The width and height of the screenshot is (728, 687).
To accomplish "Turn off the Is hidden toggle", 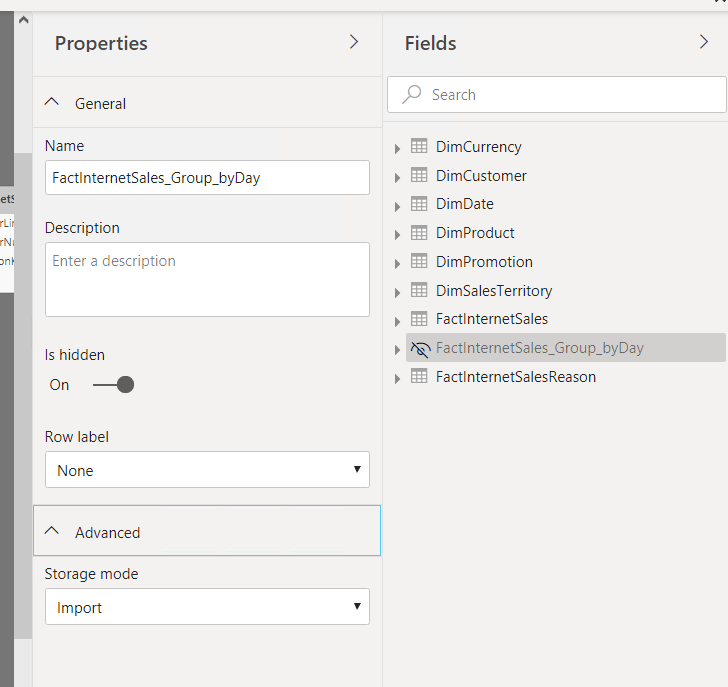I will pyautogui.click(x=113, y=385).
